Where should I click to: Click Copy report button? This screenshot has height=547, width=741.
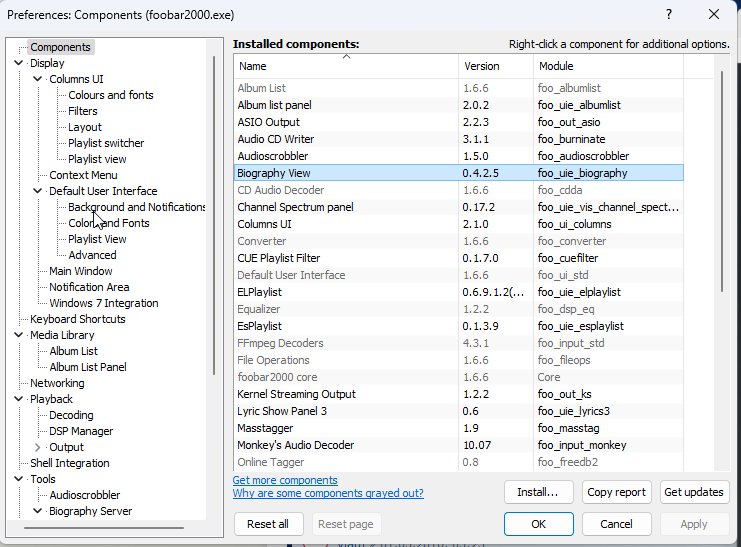coord(616,492)
